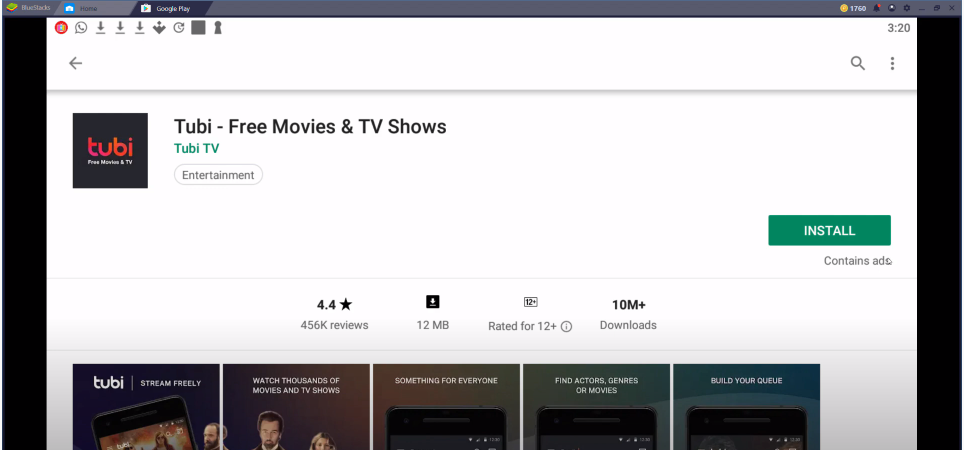964x450 pixels.
Task: Click the Tubi - Free Movies & TV Shows title
Action: pos(310,126)
